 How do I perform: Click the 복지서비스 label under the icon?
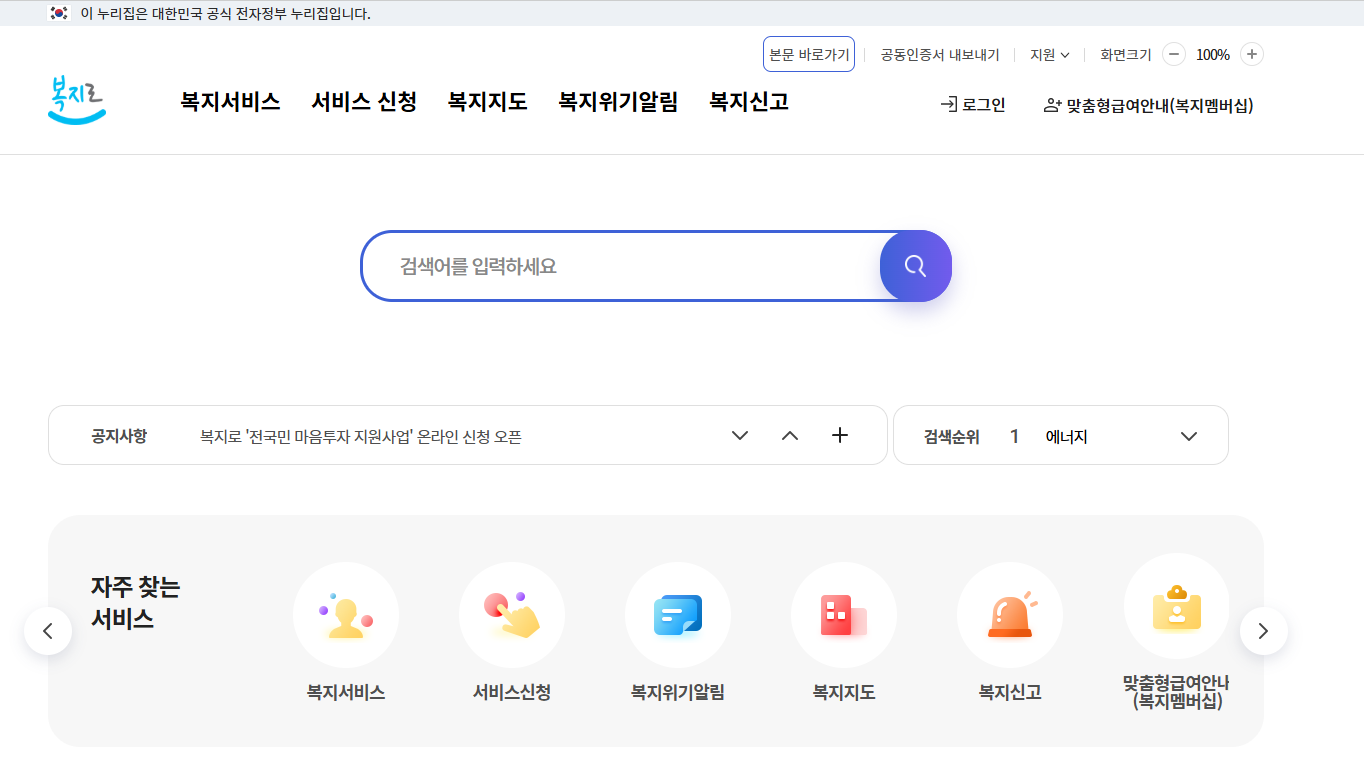tap(346, 692)
